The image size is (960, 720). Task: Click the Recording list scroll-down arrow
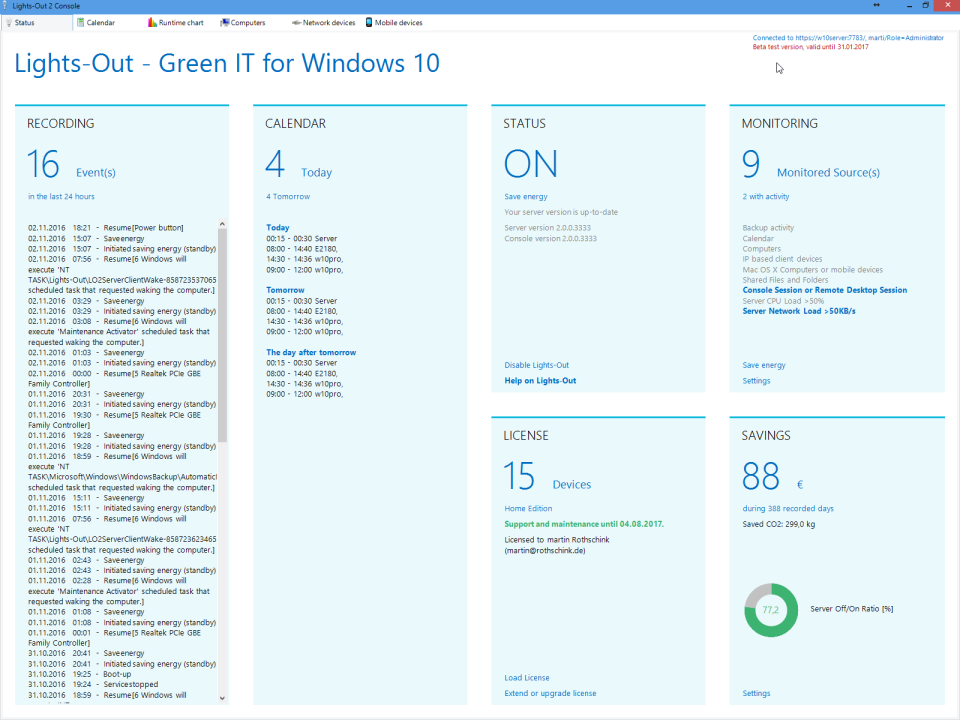tap(222, 698)
